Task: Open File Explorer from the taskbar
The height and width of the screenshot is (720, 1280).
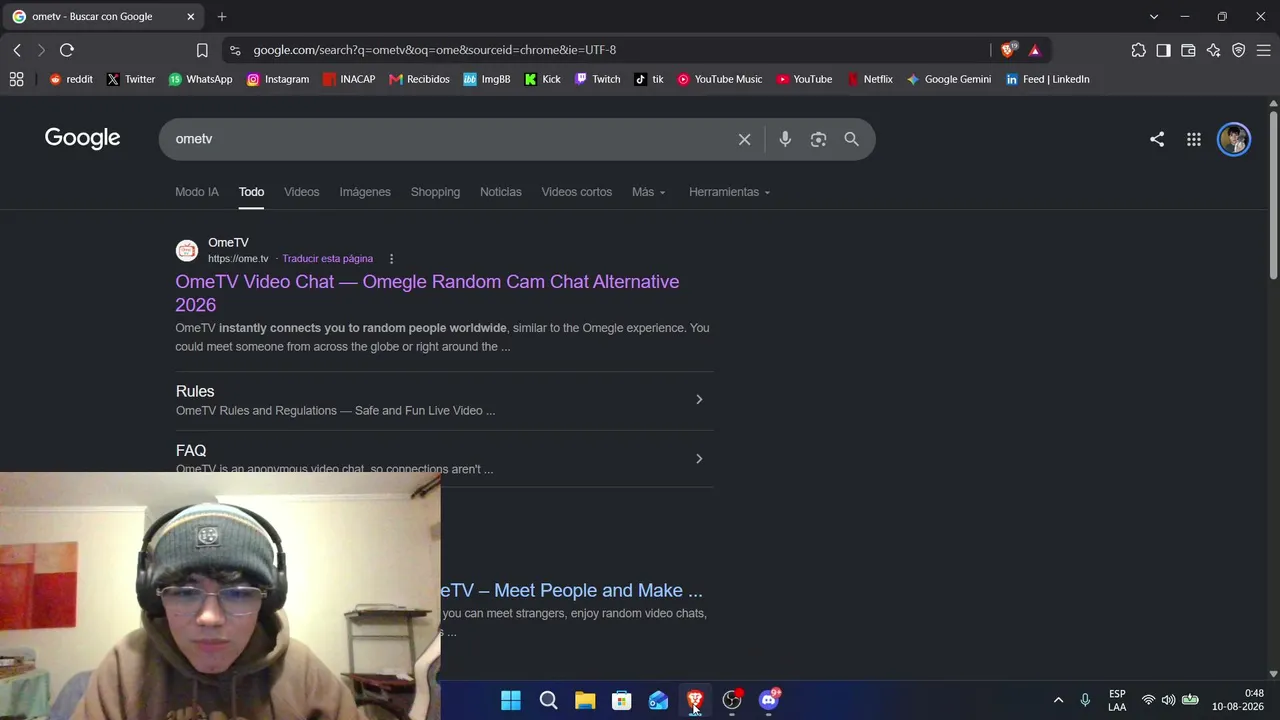Action: [x=585, y=700]
